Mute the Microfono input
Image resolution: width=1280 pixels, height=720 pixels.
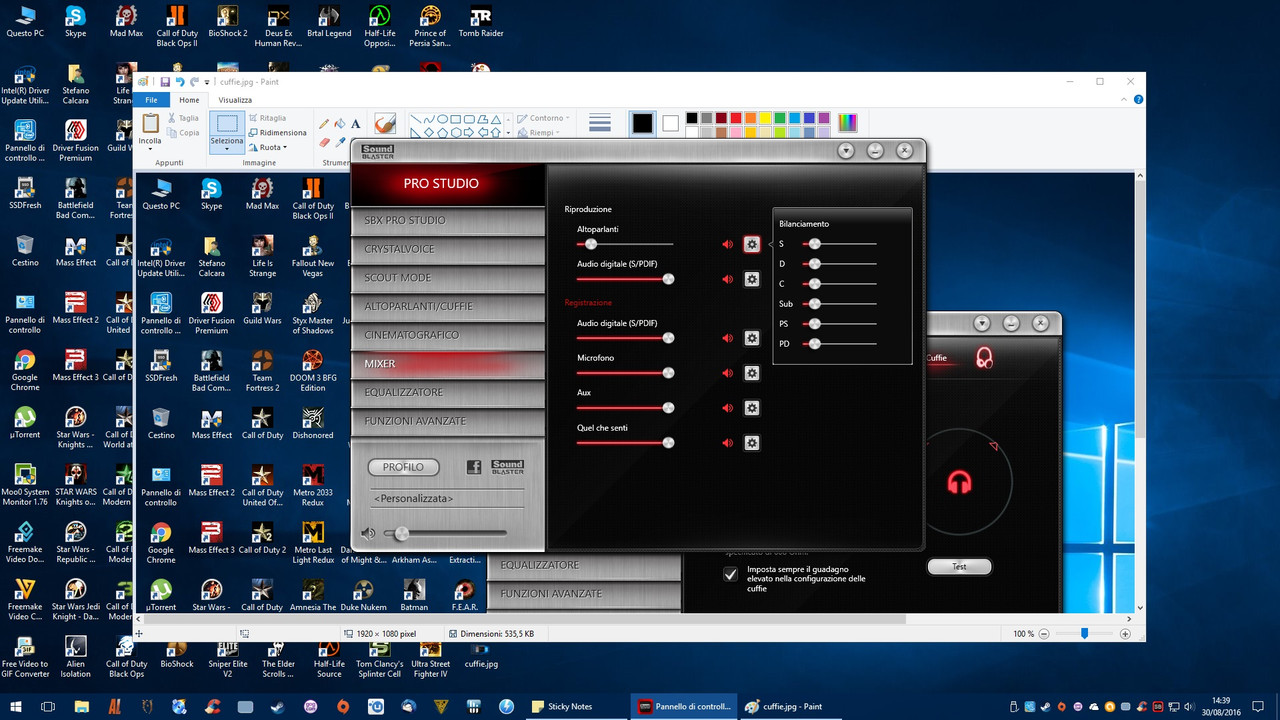(x=728, y=373)
